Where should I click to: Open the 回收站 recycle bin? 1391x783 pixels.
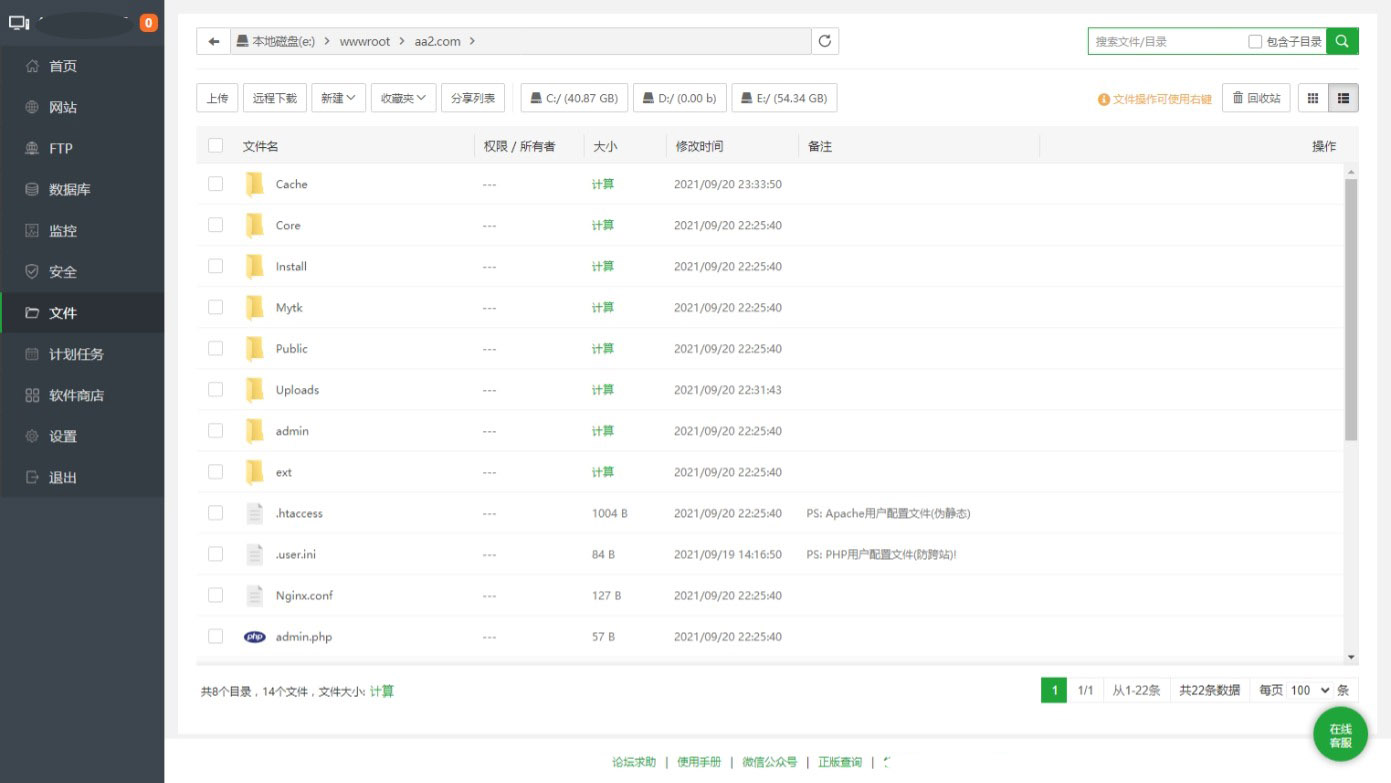(1256, 97)
